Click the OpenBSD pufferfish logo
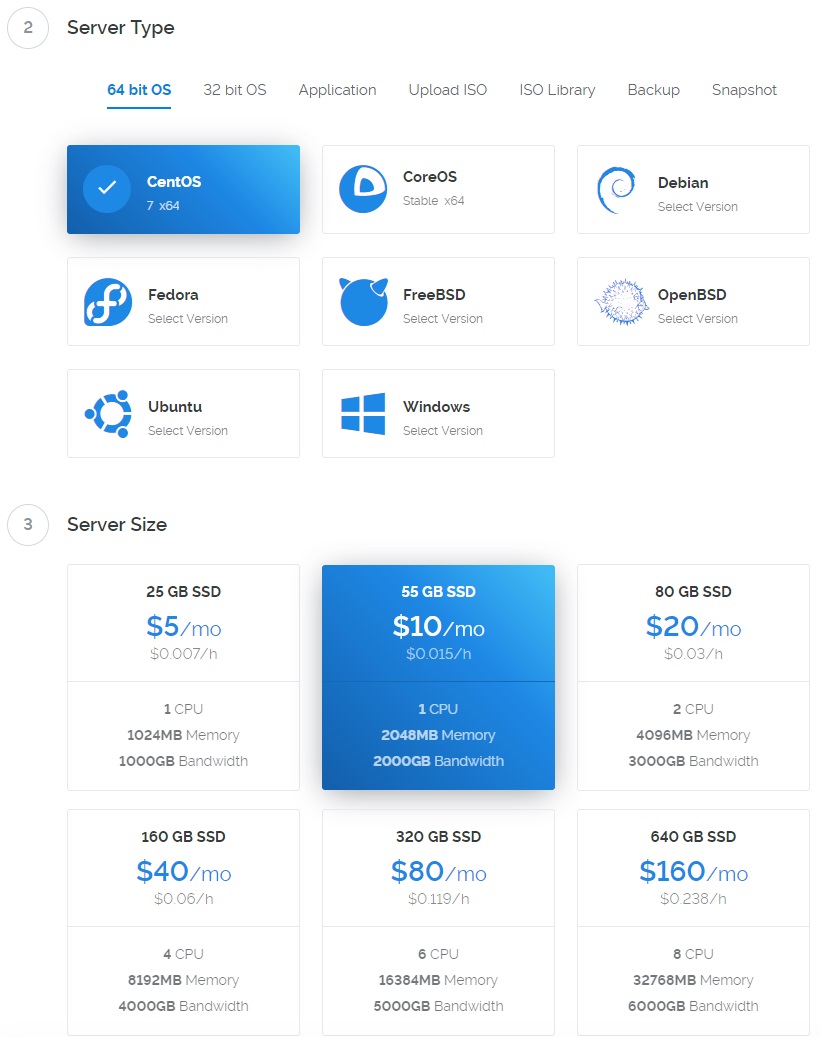 621,302
